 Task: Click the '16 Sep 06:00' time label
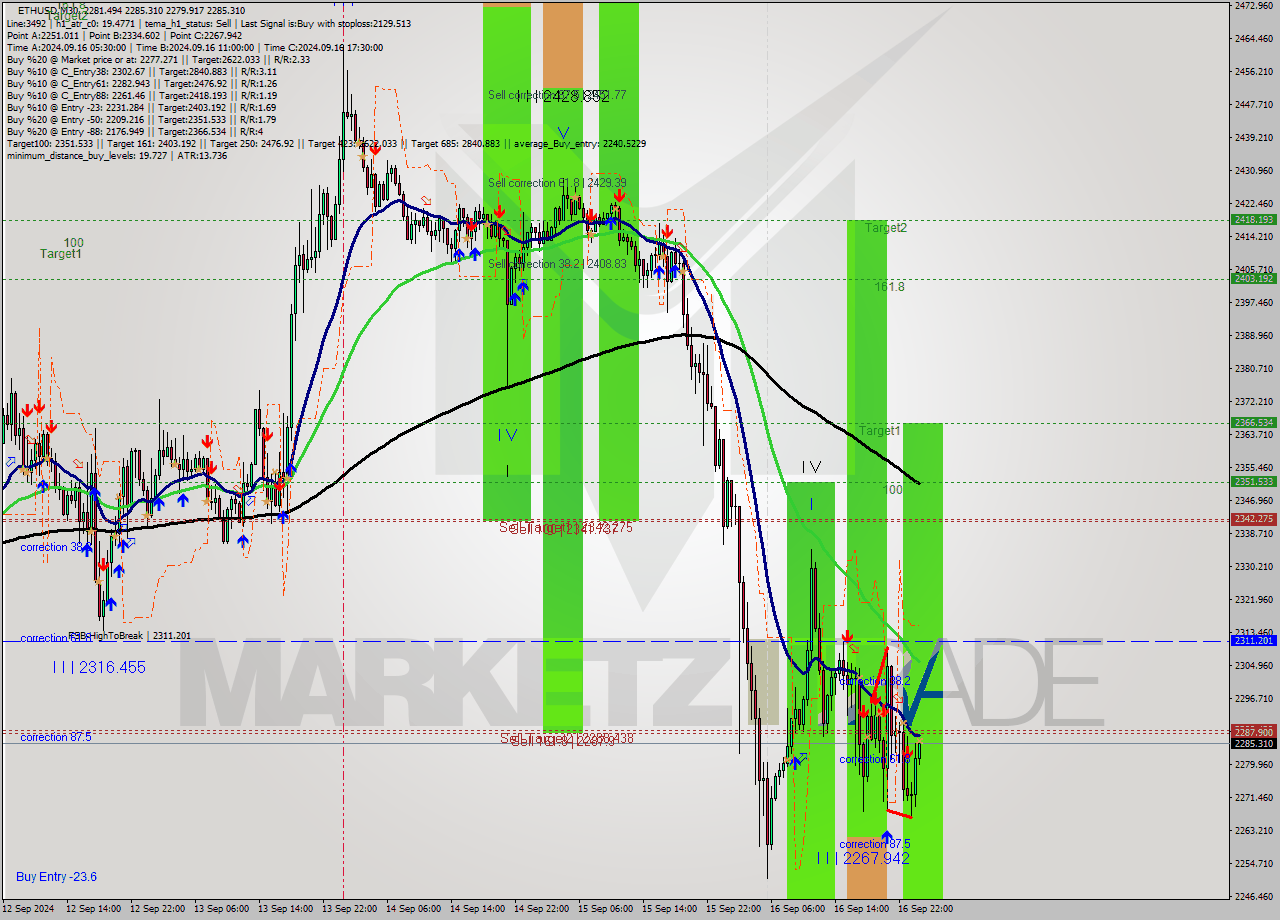797,909
